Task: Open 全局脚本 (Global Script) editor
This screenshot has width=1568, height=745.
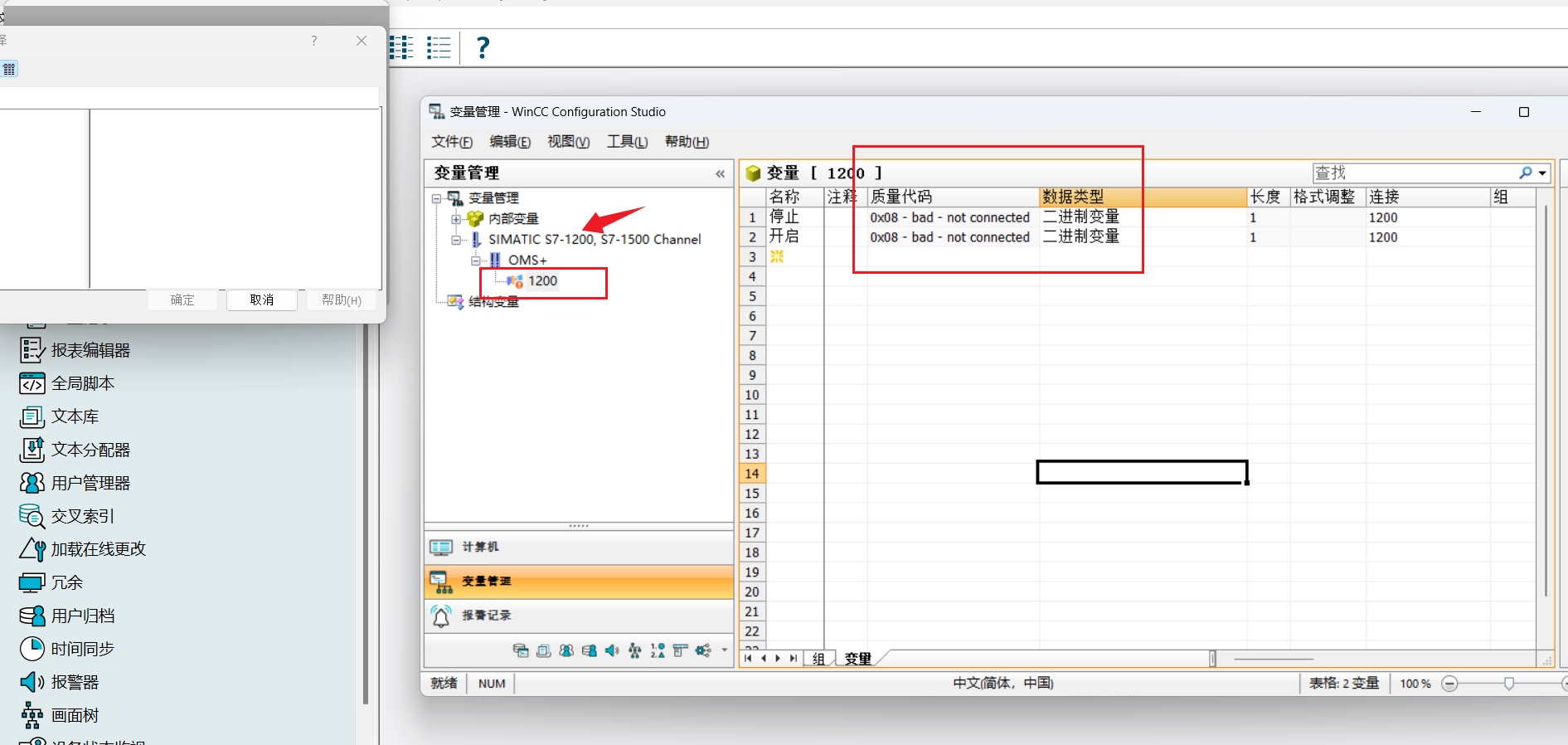Action: [x=82, y=383]
